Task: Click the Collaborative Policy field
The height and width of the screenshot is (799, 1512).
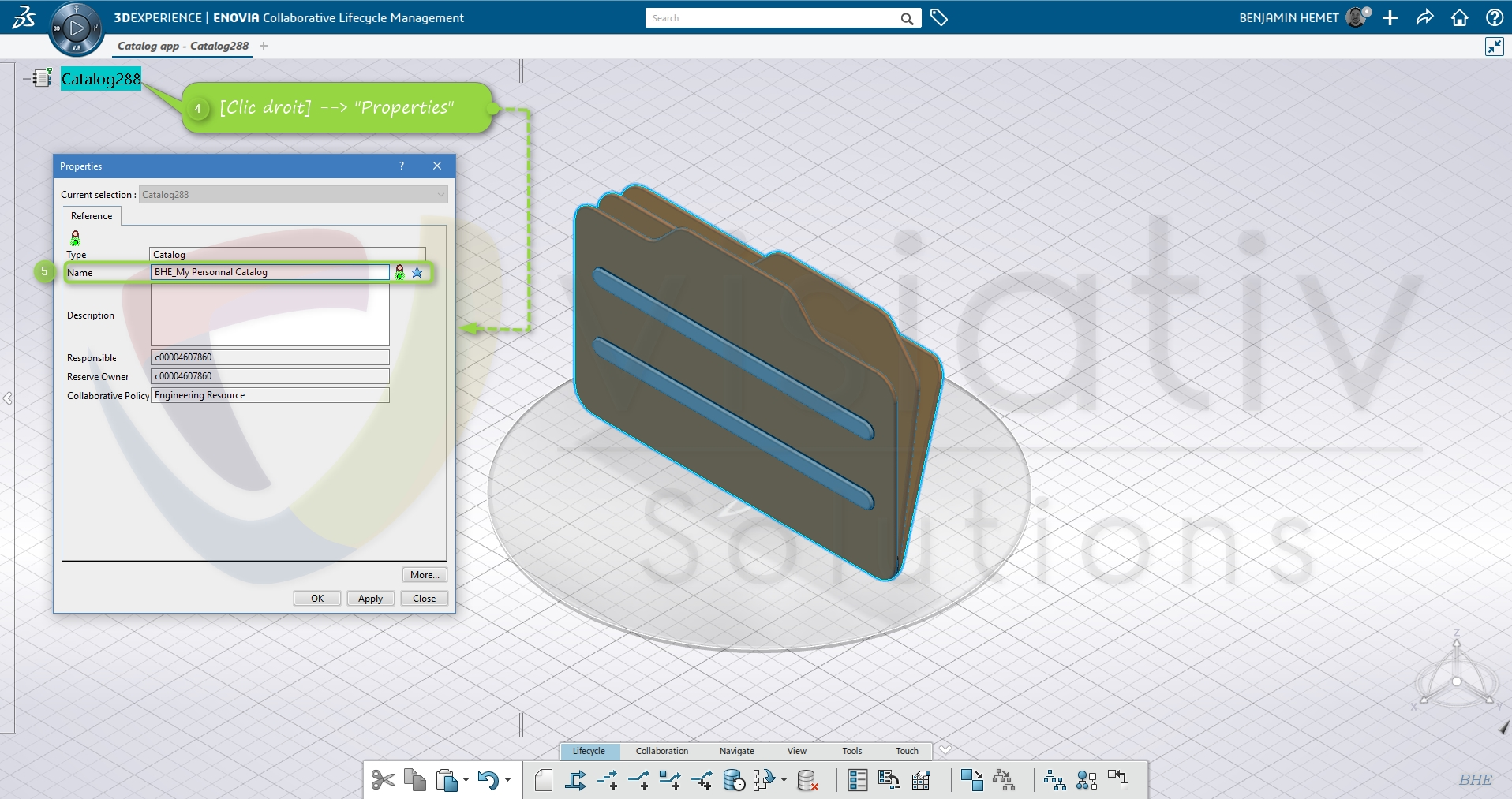Action: (x=270, y=395)
